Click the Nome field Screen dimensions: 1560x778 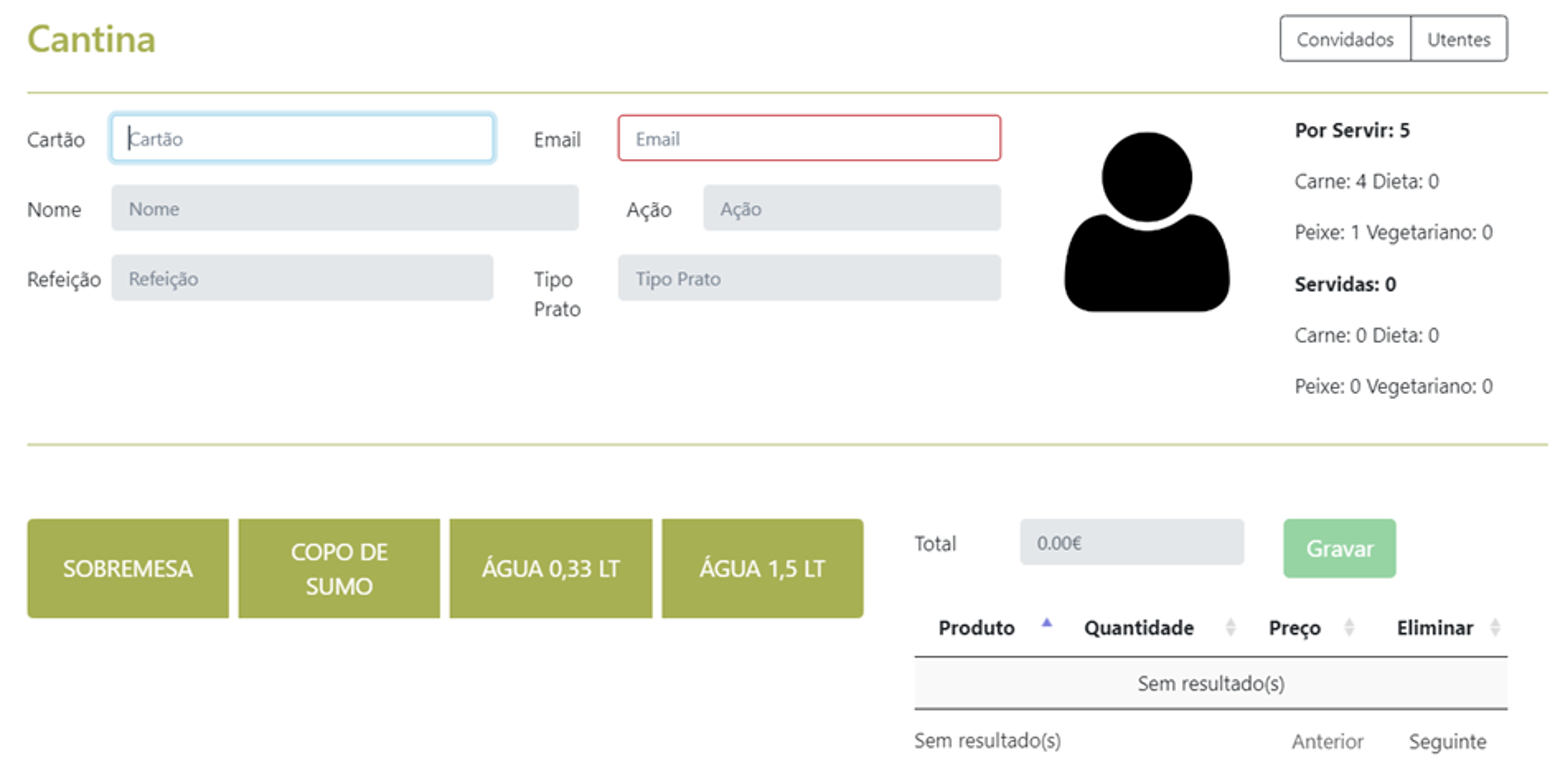click(344, 208)
